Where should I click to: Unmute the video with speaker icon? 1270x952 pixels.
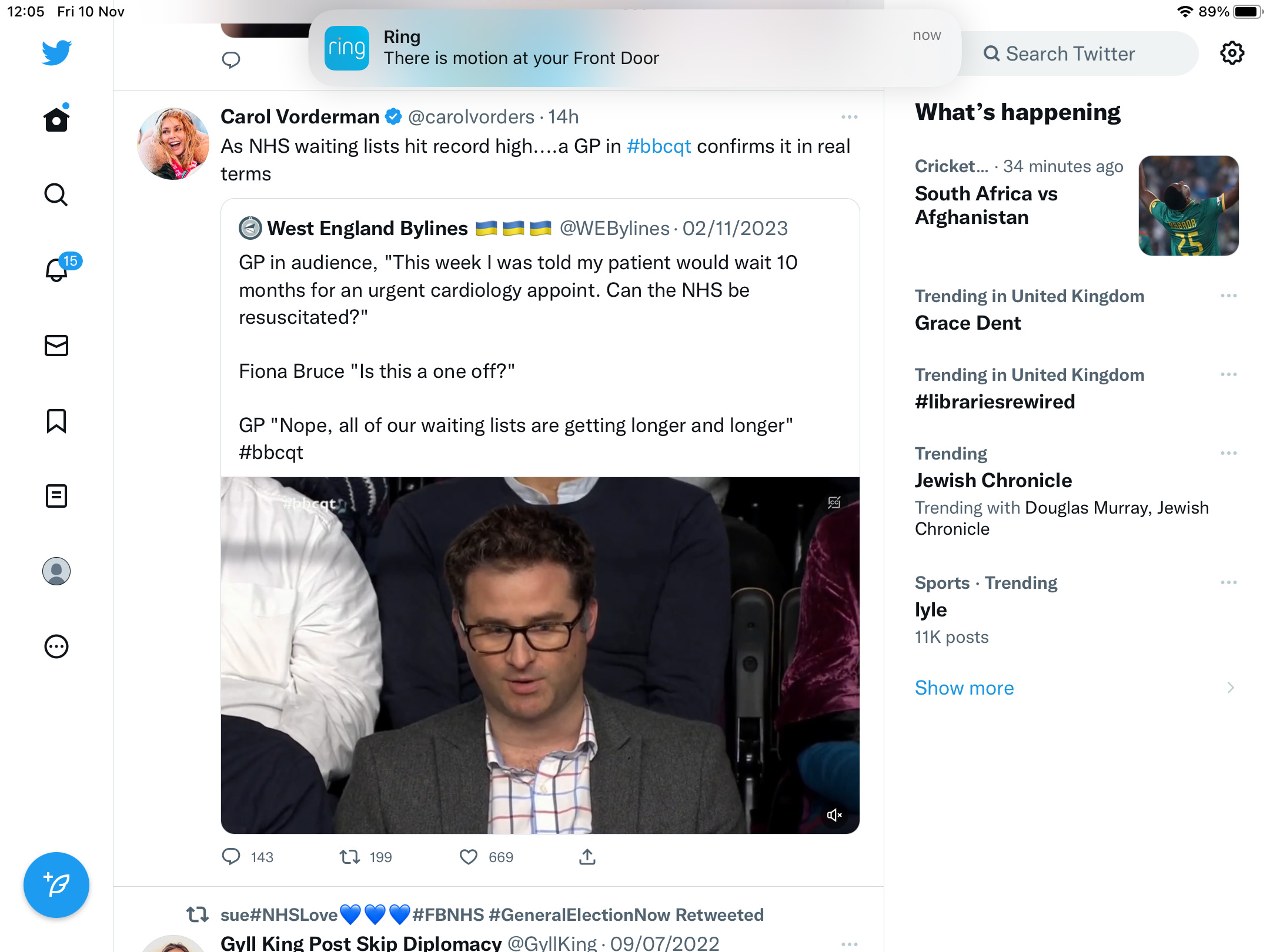click(834, 815)
